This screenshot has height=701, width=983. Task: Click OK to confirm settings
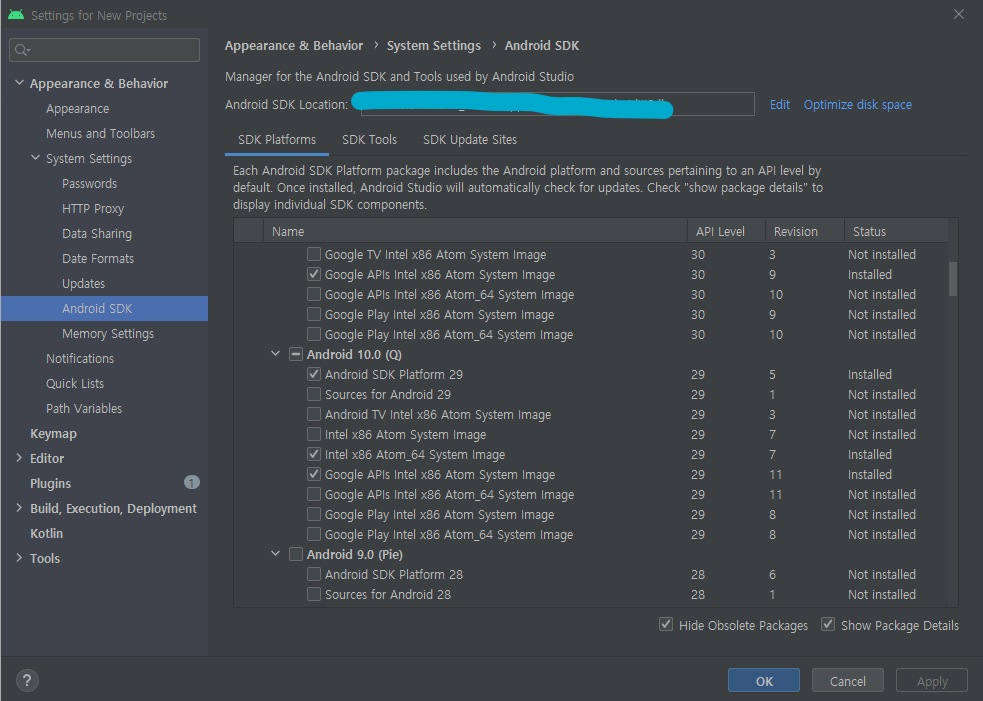tap(764, 681)
